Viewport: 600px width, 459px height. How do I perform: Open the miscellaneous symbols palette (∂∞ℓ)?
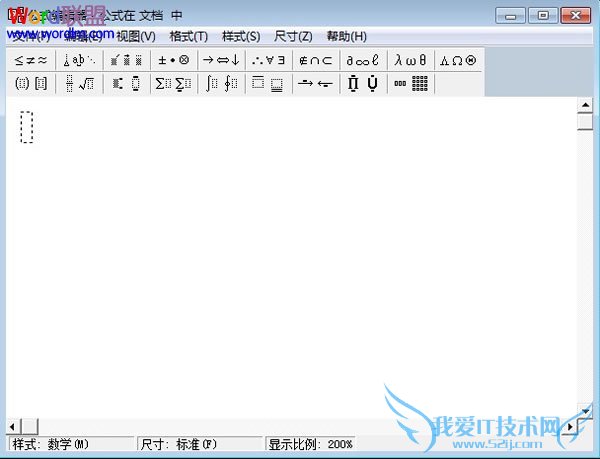tap(364, 60)
